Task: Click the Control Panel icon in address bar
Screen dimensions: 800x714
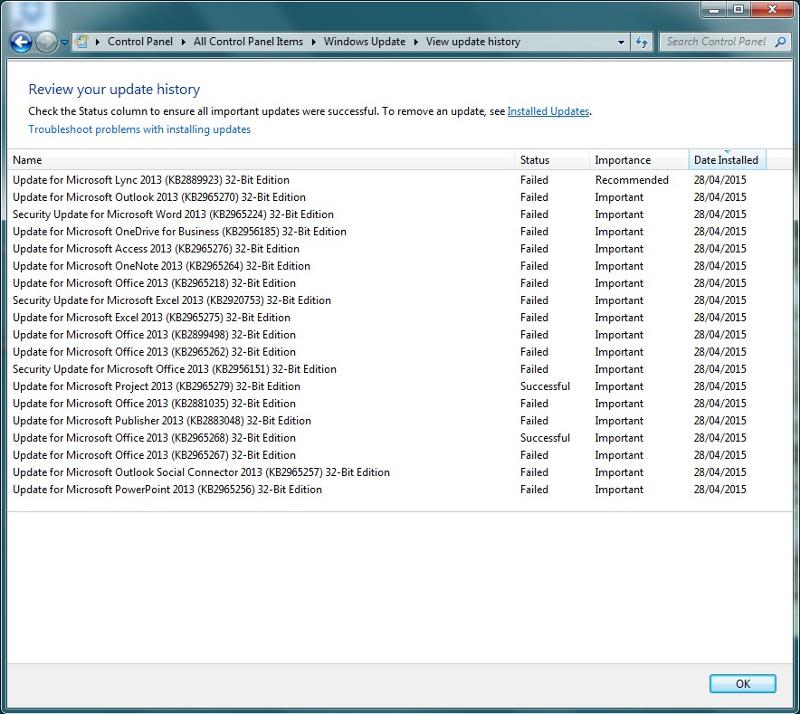Action: (x=82, y=42)
